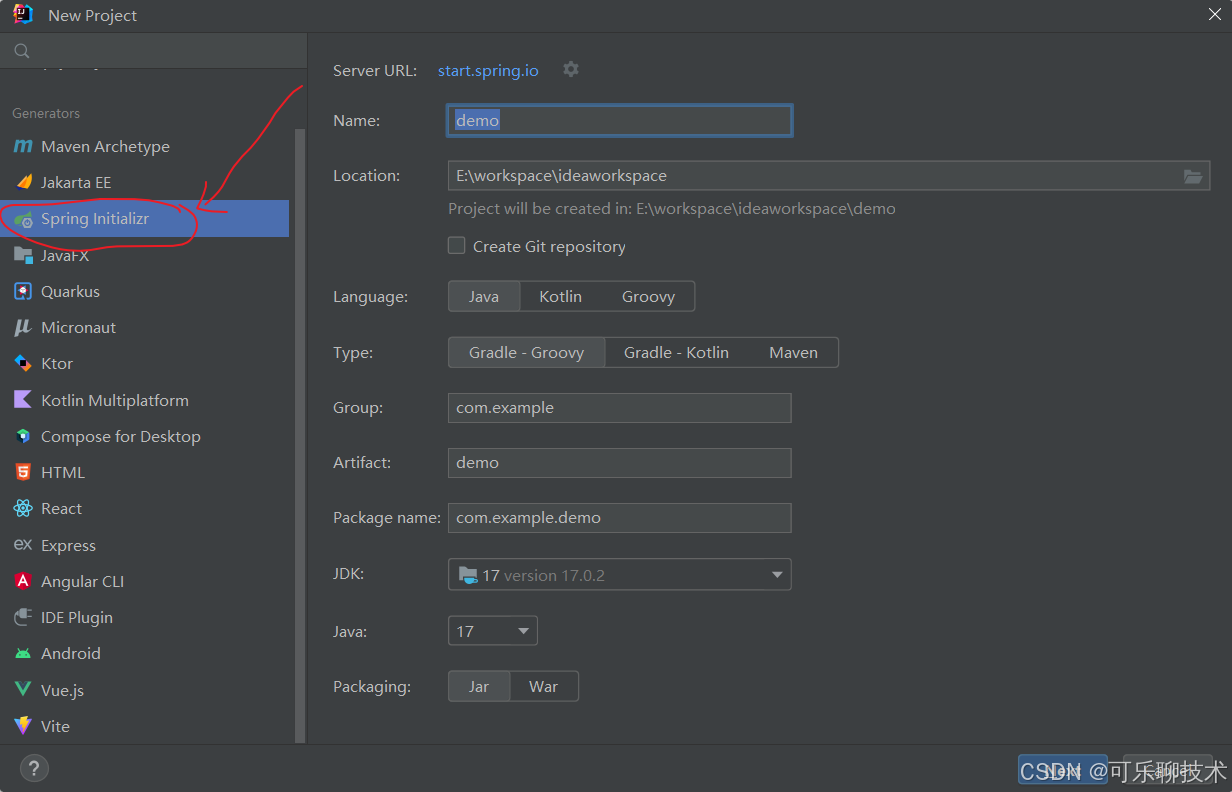Viewport: 1232px width, 792px height.
Task: Open help with the question mark button
Action: 34,768
